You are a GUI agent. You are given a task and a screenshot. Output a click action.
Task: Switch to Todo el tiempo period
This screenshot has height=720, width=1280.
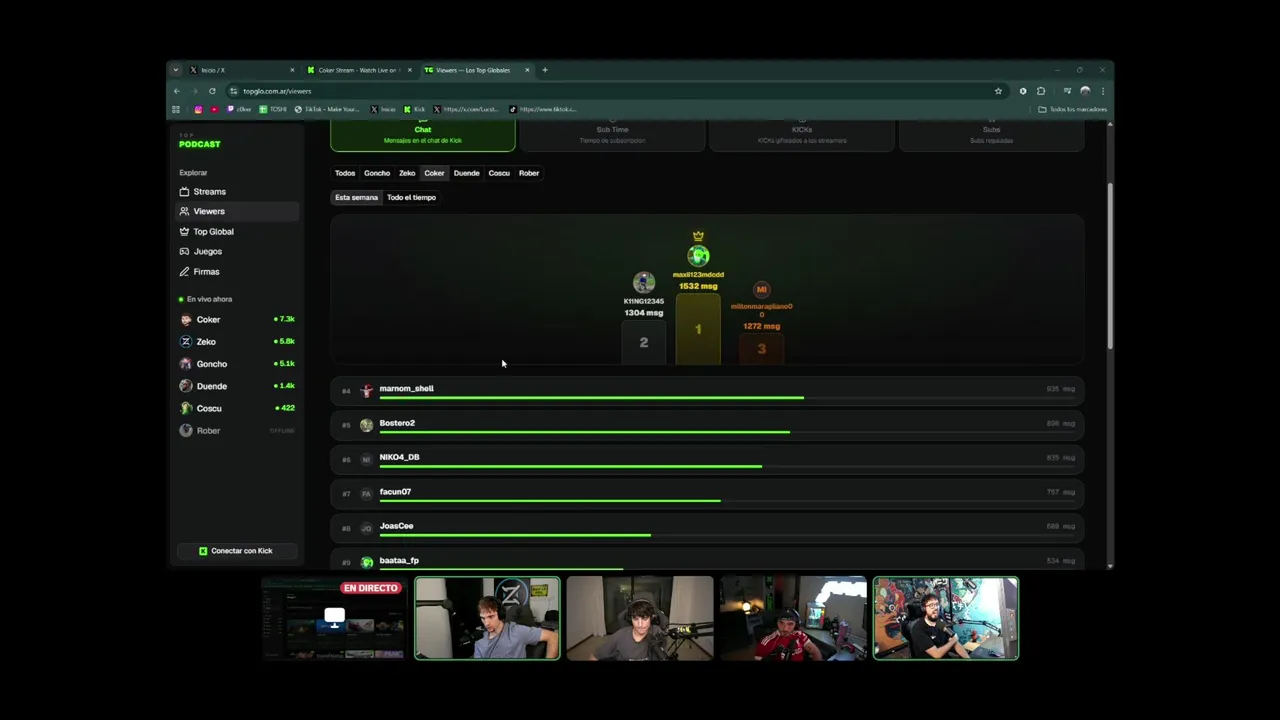coord(411,198)
